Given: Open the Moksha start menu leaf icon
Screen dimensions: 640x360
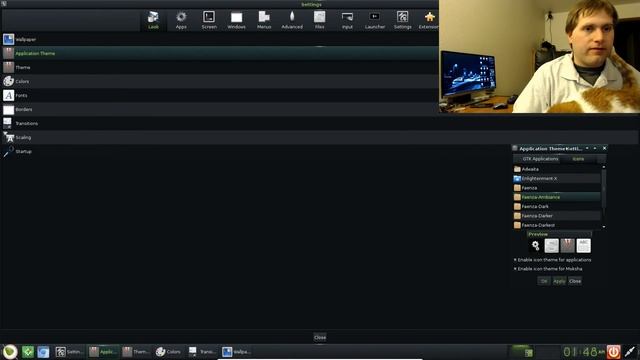Looking at the screenshot, I should [x=10, y=351].
